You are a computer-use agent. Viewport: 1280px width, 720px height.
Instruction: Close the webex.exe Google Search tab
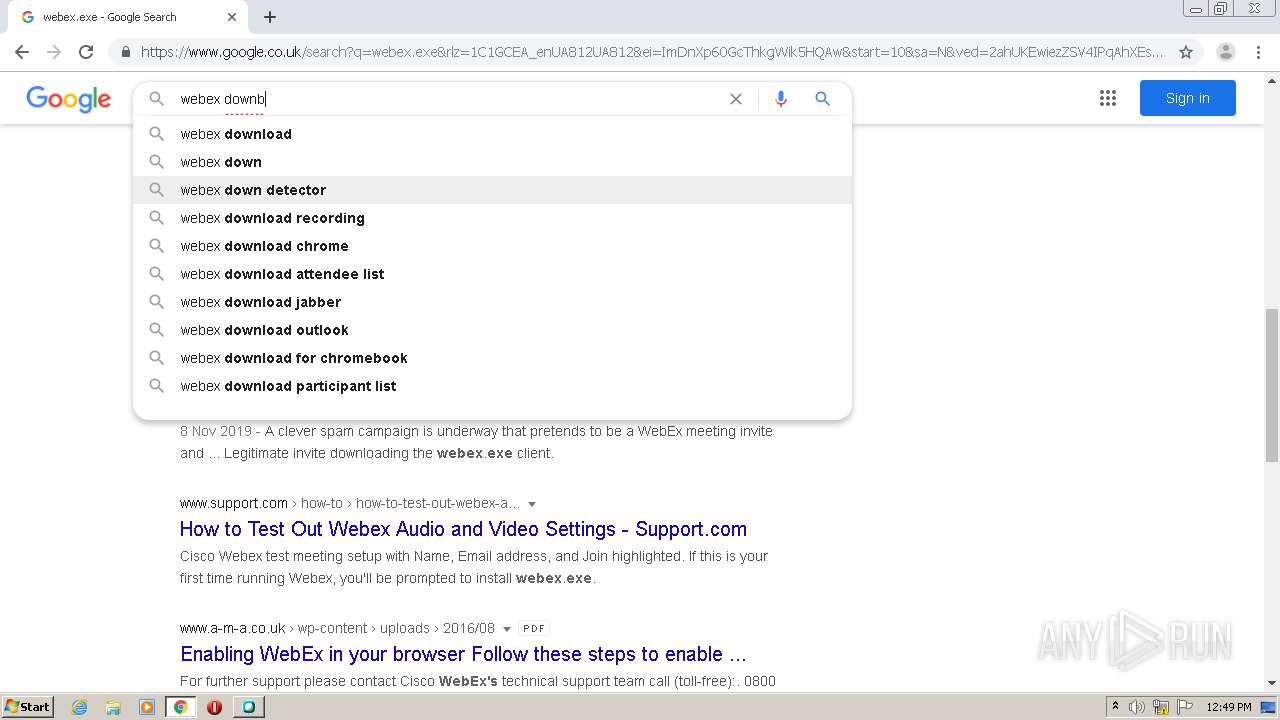click(232, 17)
